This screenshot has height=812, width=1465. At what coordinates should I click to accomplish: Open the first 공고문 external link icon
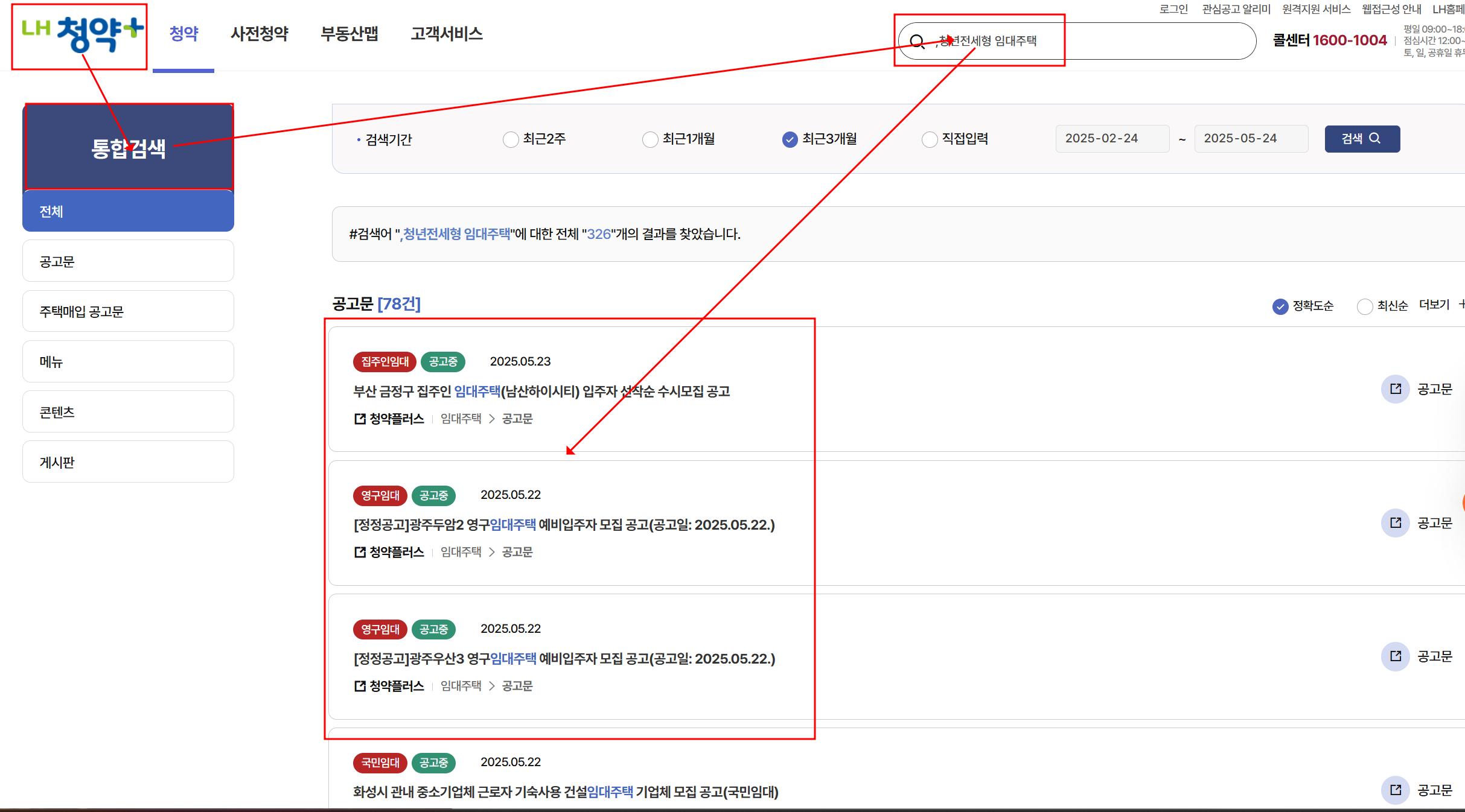coord(1395,389)
